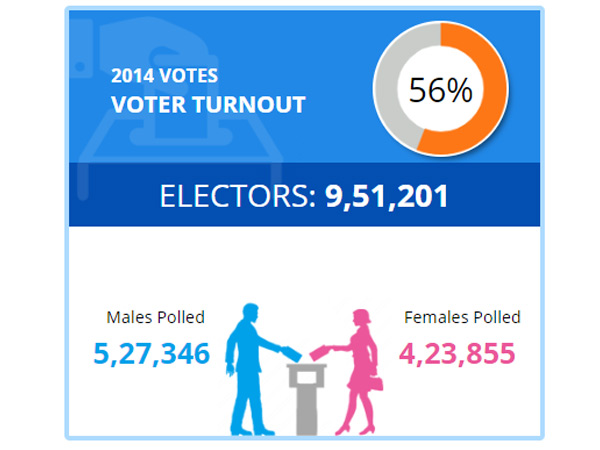Select the males polled number 5,27,346
Viewport: 600px width, 450px height.
click(x=152, y=352)
